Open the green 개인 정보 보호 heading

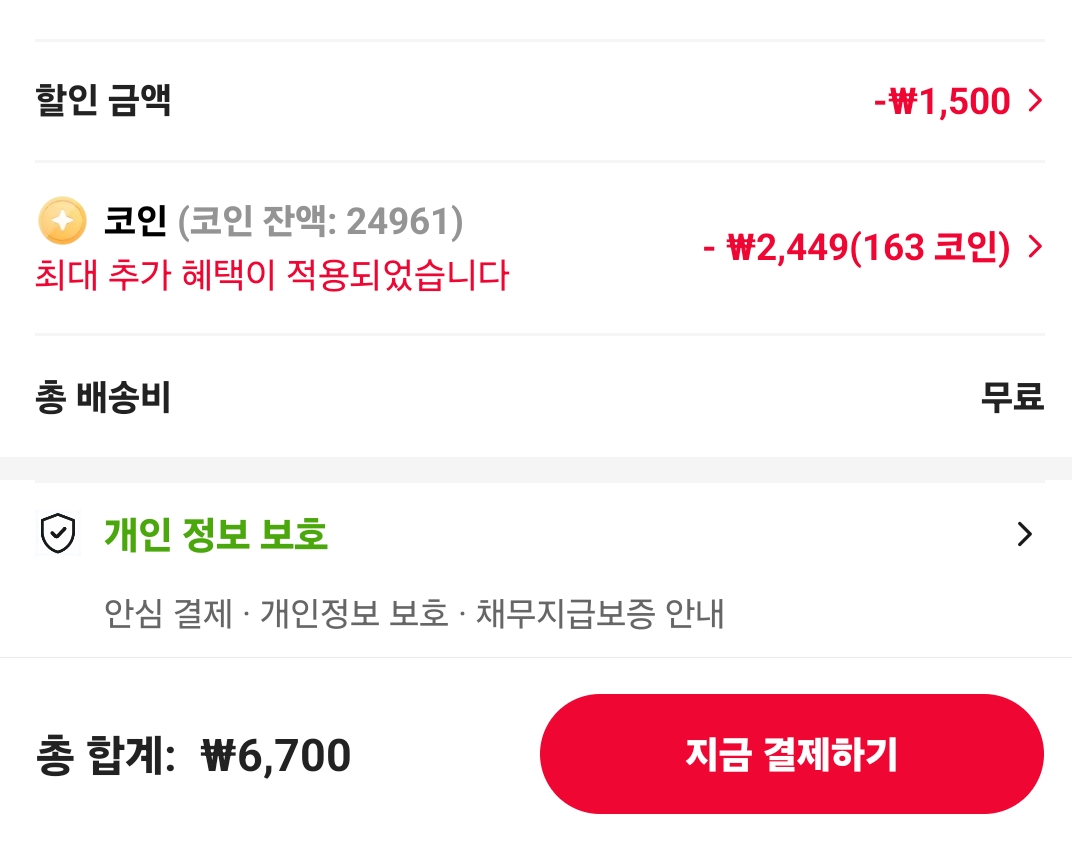pyautogui.click(x=216, y=535)
